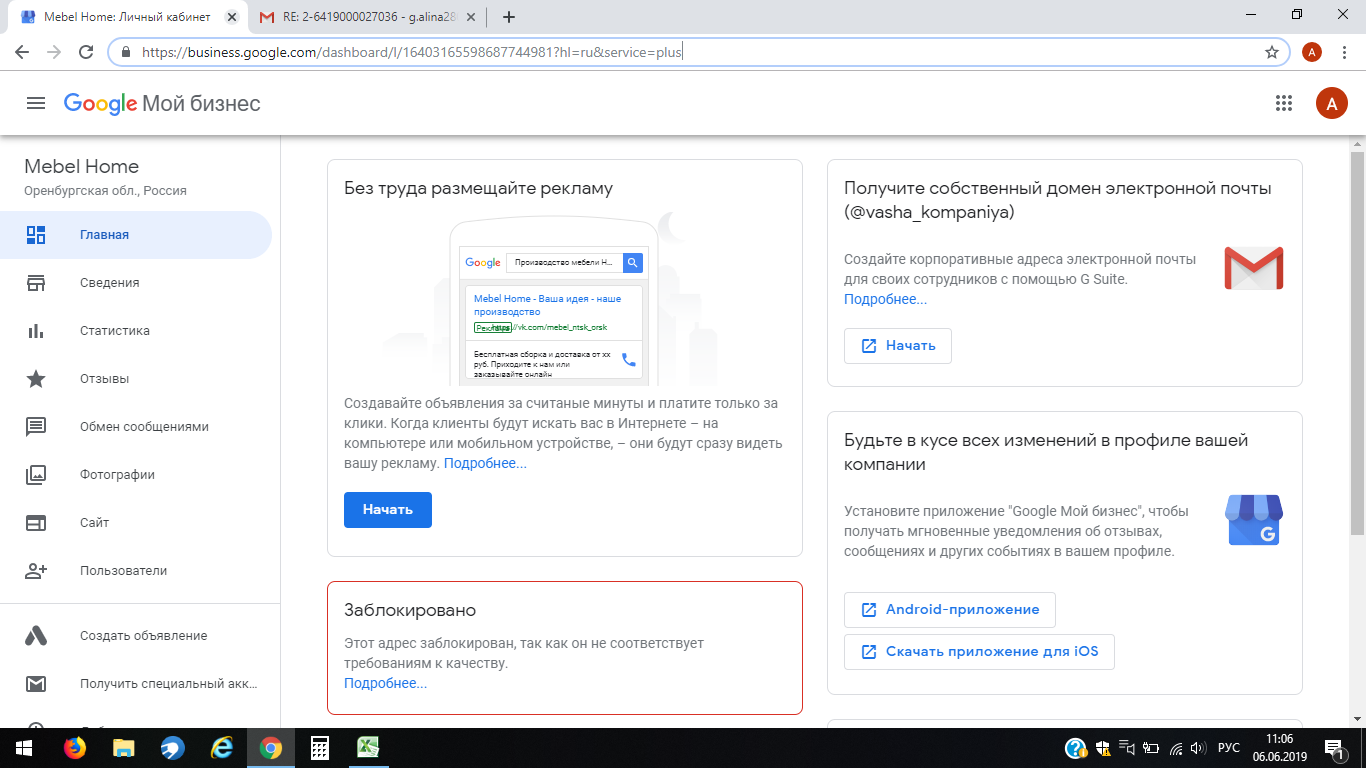Image resolution: width=1366 pixels, height=768 pixels.
Task: Click the Сайт web page icon
Action: pyautogui.click(x=36, y=523)
